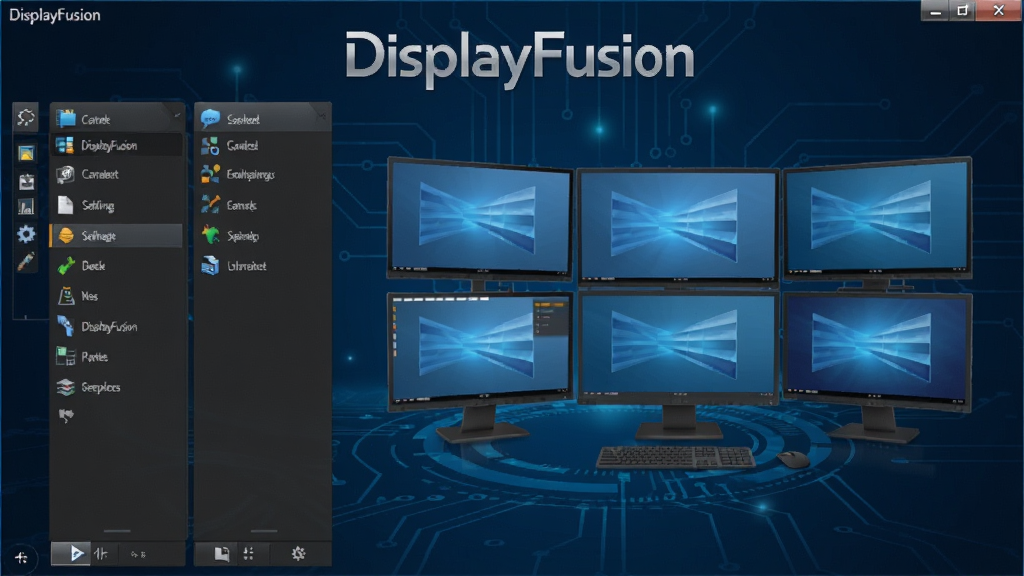Click the dashed circle sync icon in the sidebar

coord(26,118)
